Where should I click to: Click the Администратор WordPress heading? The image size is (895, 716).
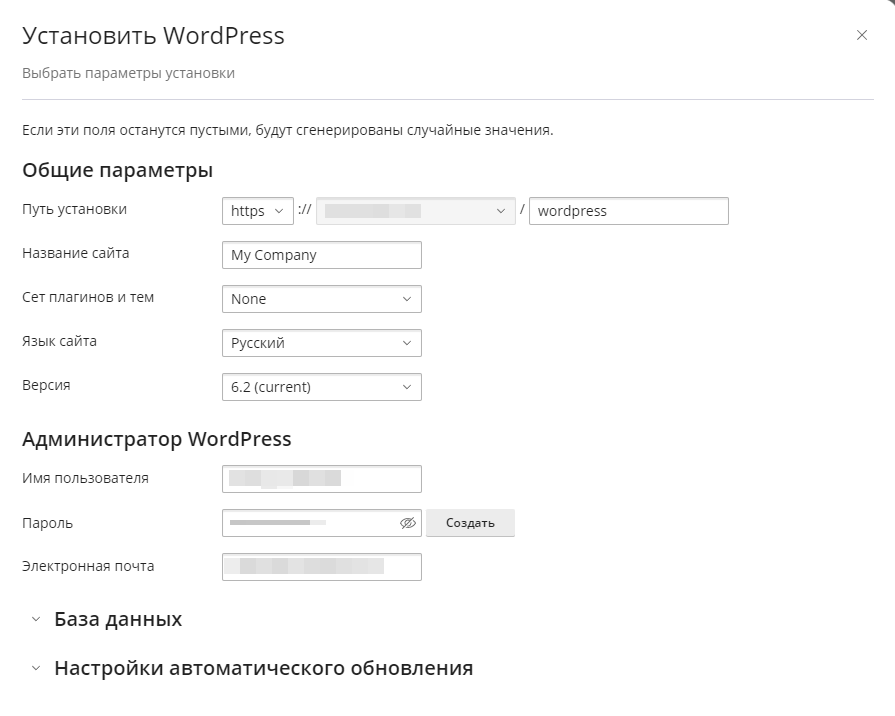tap(157, 439)
